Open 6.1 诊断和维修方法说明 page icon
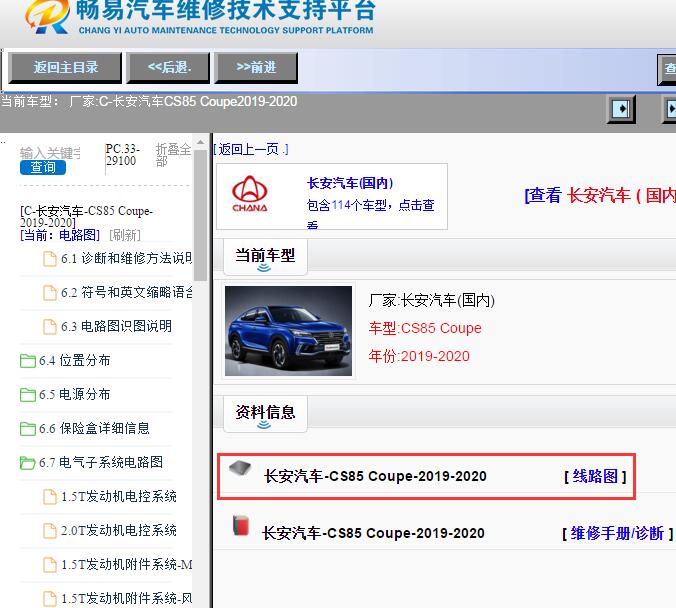The image size is (676, 608). coord(50,259)
